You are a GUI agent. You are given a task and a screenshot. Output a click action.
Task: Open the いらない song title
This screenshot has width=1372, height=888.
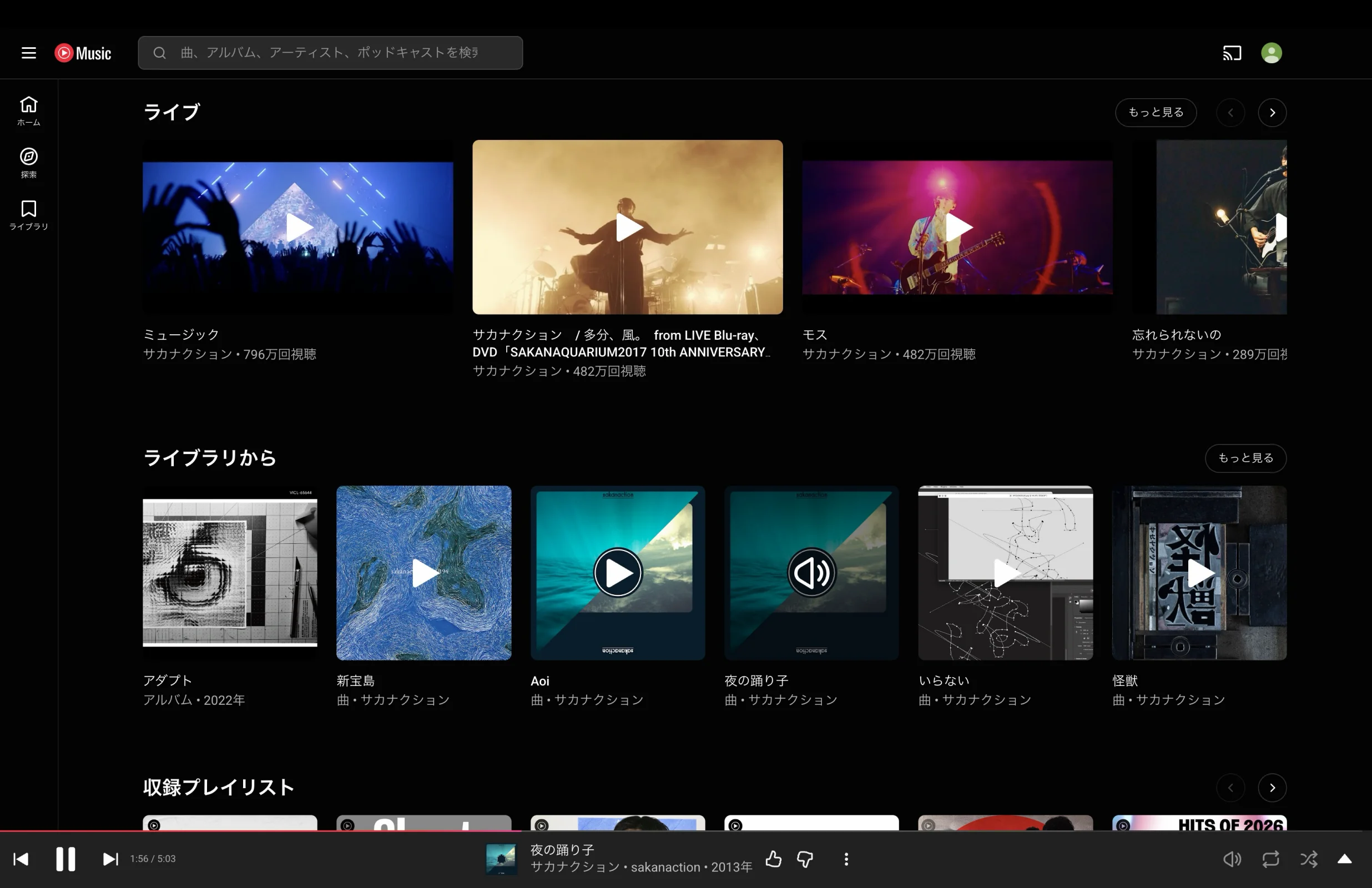(944, 680)
